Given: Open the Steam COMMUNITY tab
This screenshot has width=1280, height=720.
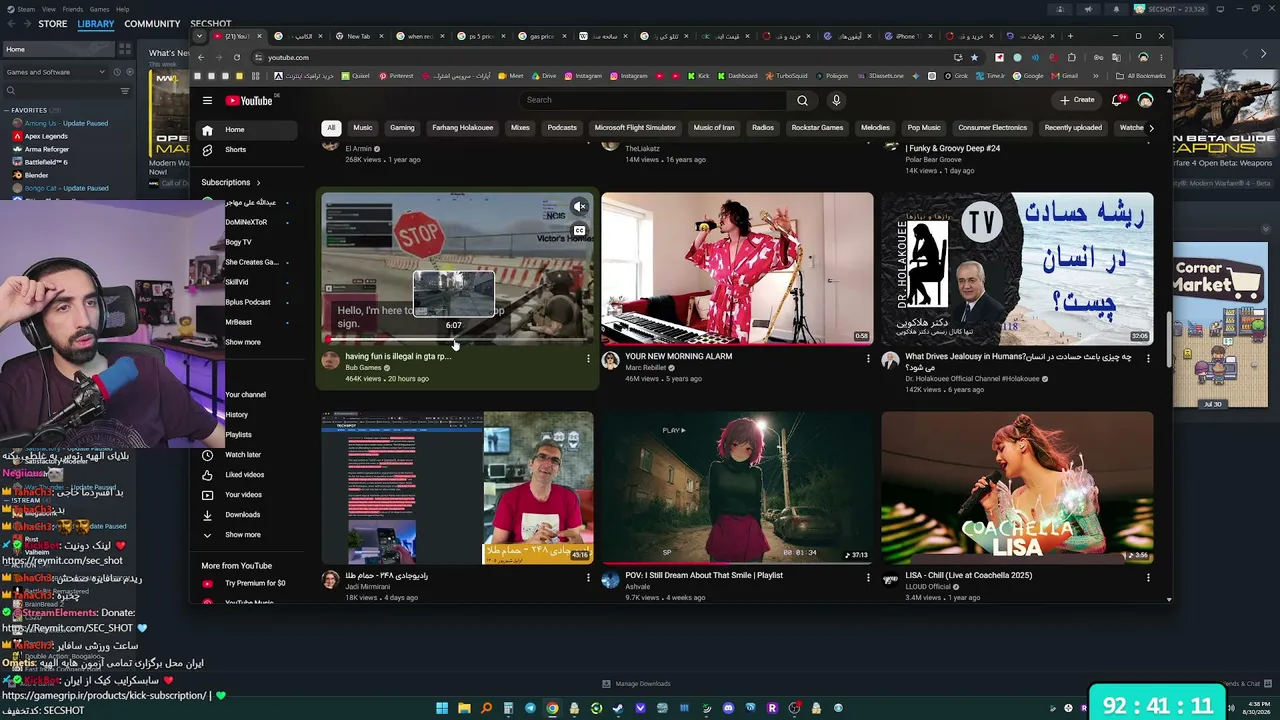Looking at the screenshot, I should click(x=152, y=24).
